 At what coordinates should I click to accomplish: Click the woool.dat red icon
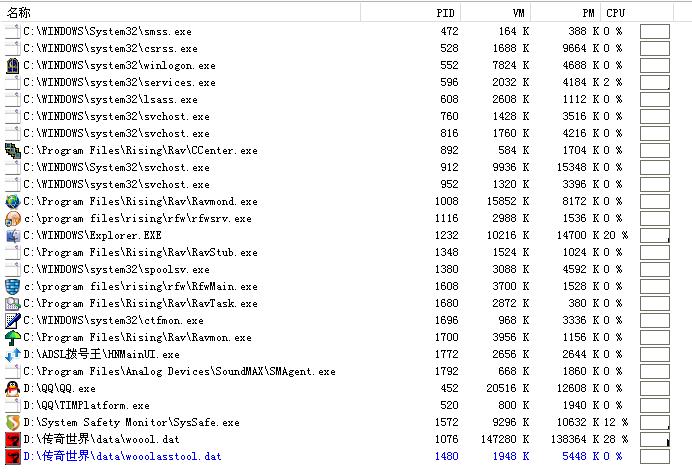tap(13, 439)
